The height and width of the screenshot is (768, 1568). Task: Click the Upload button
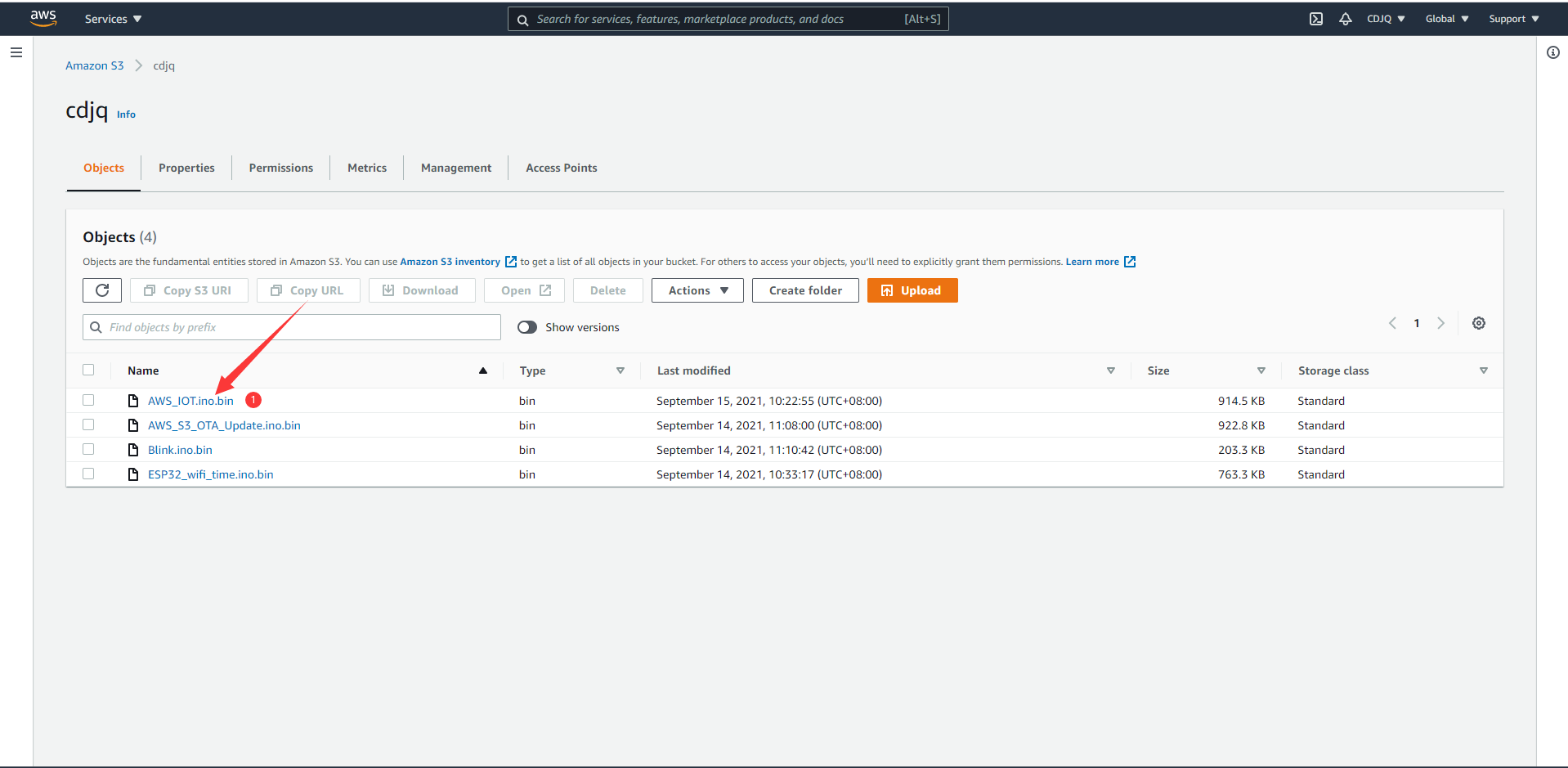tap(912, 290)
